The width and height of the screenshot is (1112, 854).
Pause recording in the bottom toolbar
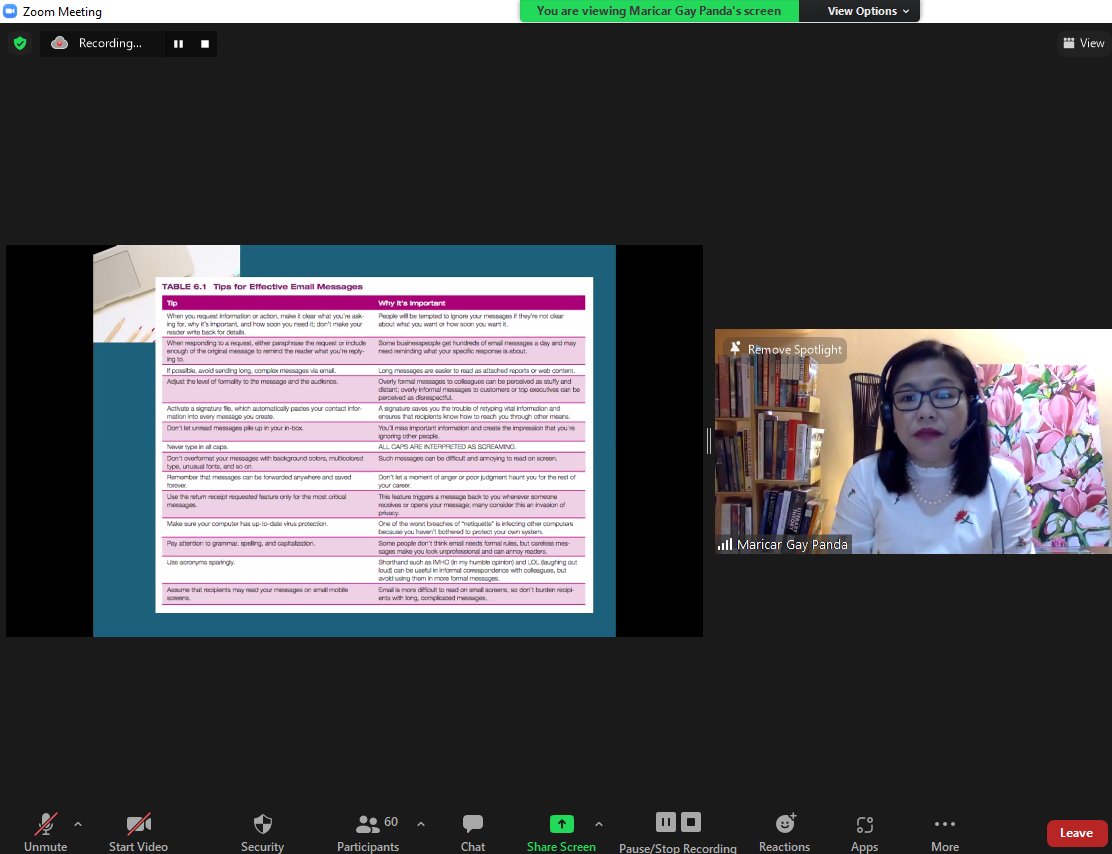click(665, 822)
